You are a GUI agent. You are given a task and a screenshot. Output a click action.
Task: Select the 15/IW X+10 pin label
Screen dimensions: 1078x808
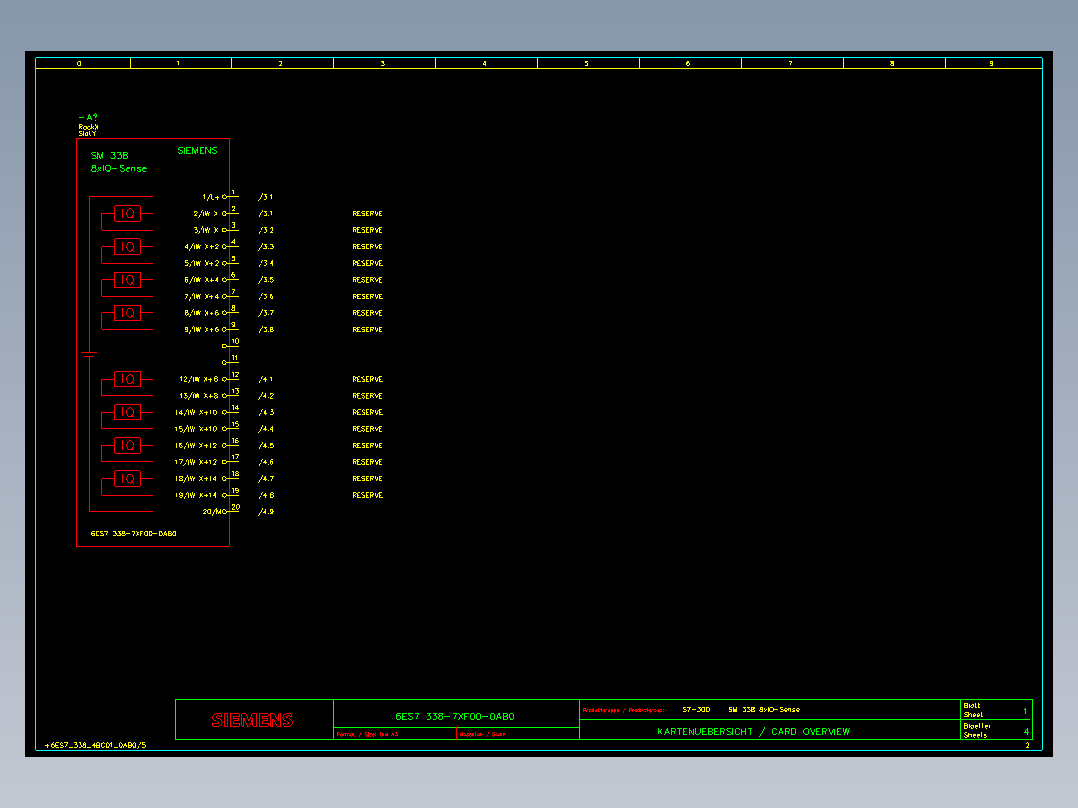196,429
